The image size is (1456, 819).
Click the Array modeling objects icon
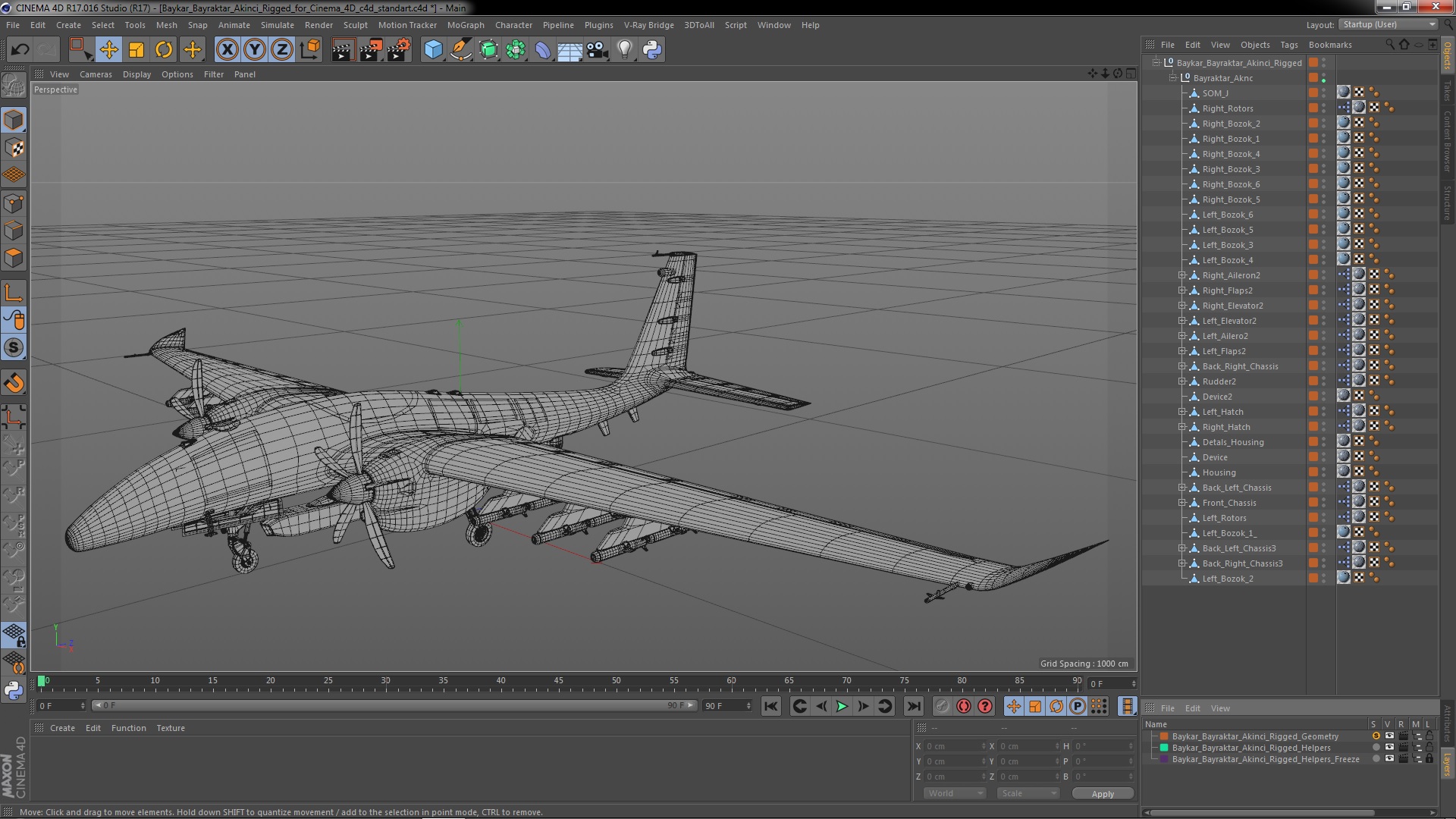point(516,50)
